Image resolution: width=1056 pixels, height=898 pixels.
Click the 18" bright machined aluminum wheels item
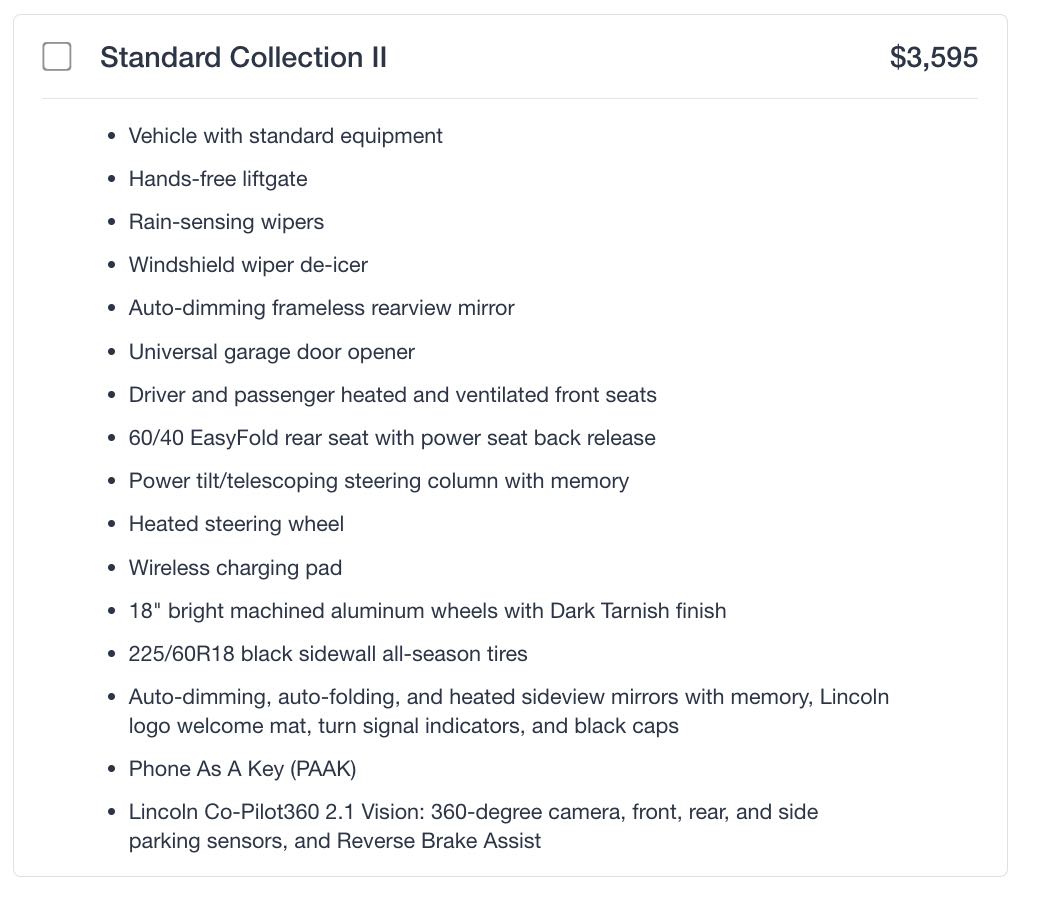[427, 611]
